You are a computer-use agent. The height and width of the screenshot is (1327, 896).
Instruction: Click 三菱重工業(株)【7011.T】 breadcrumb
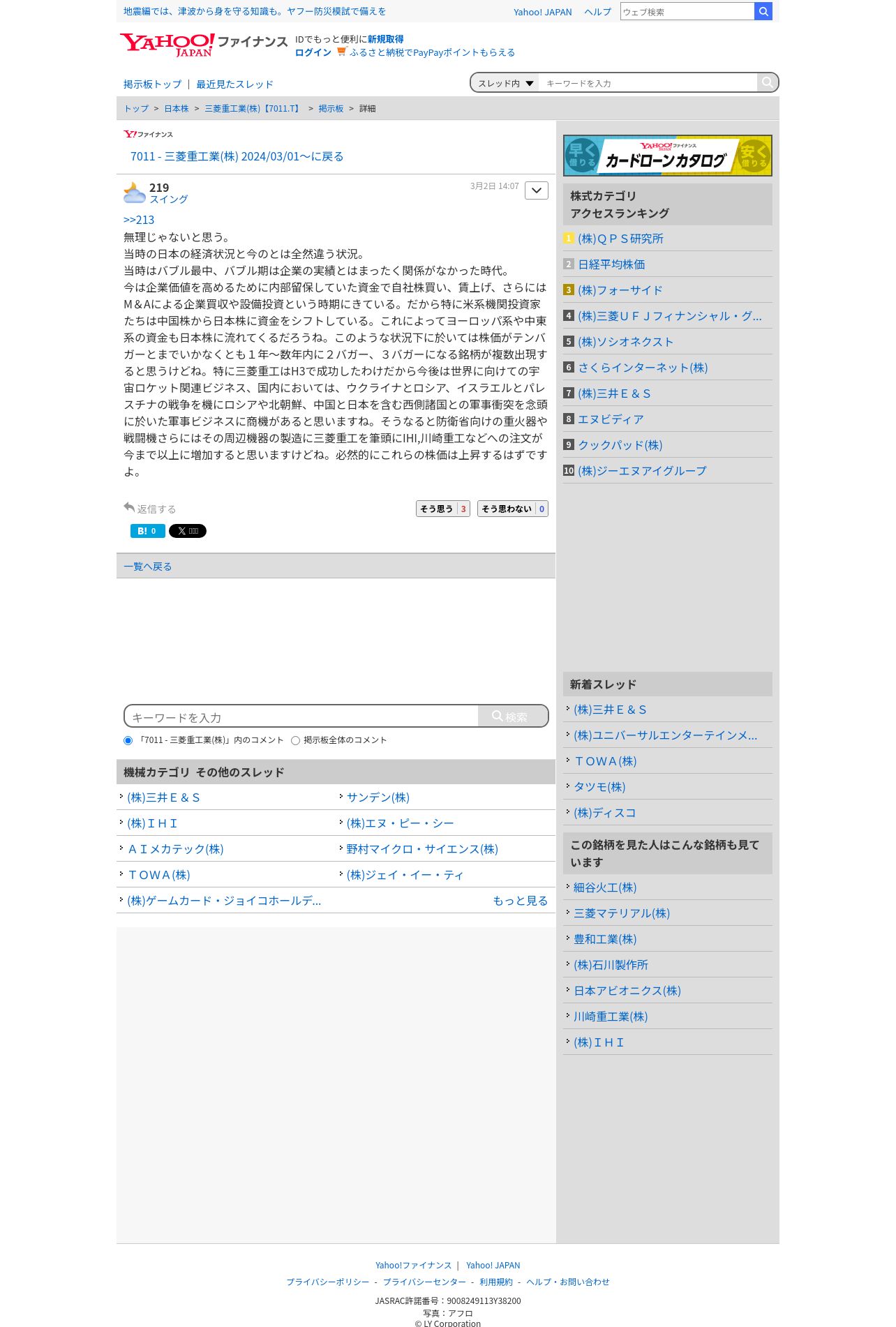click(253, 108)
